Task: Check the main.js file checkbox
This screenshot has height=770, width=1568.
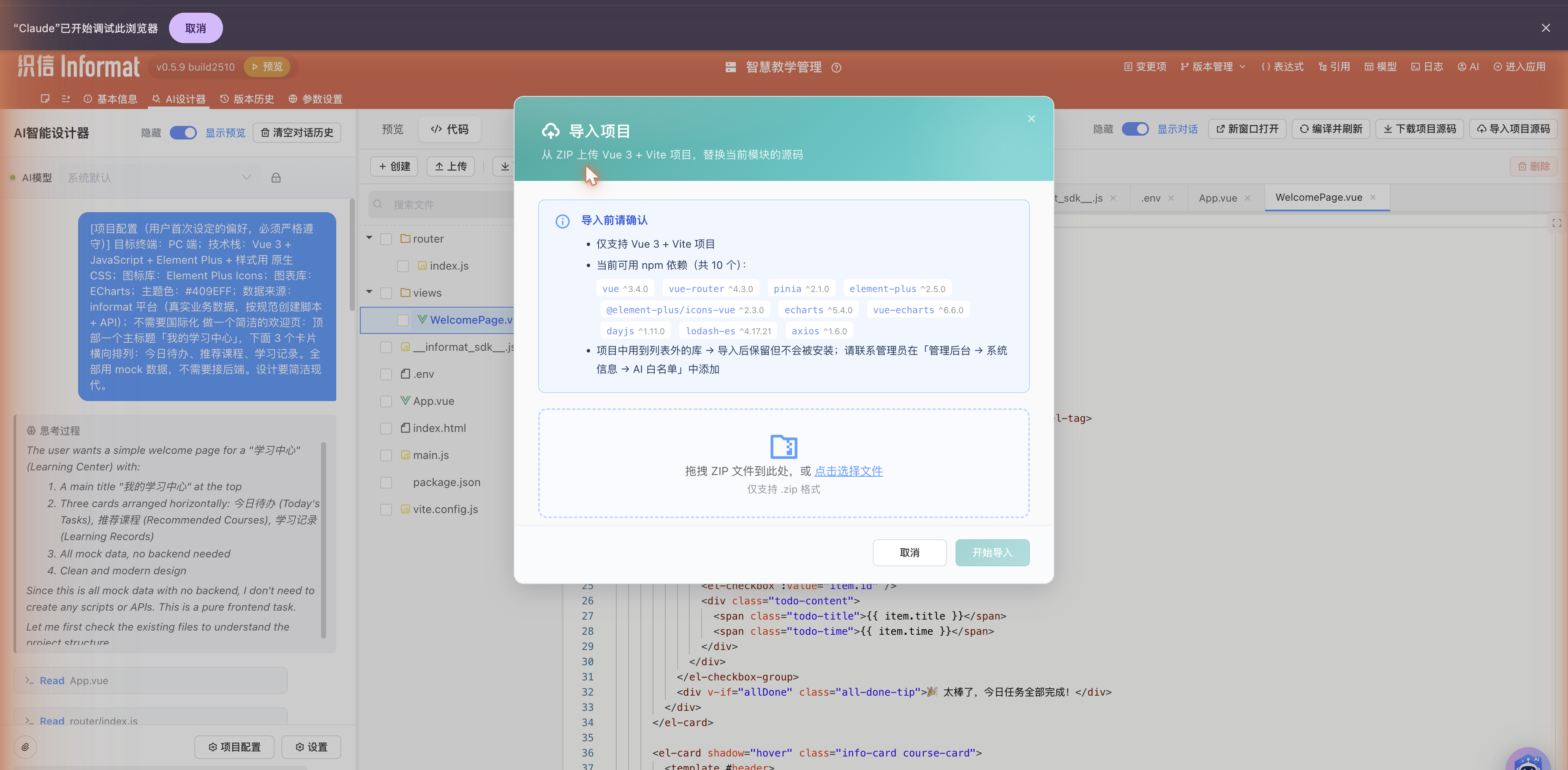Action: [x=385, y=456]
